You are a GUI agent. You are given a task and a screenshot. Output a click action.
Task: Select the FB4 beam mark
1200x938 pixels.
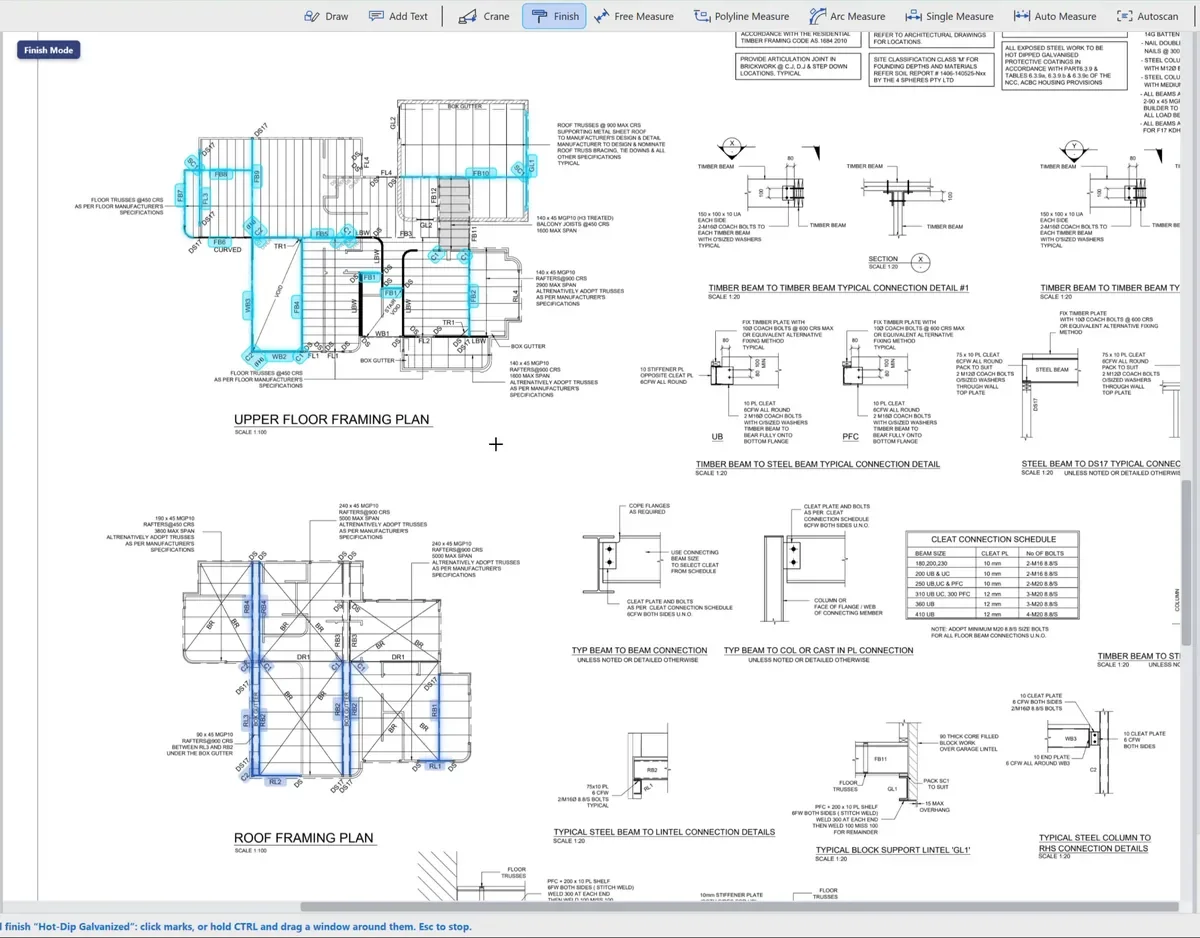[297, 306]
